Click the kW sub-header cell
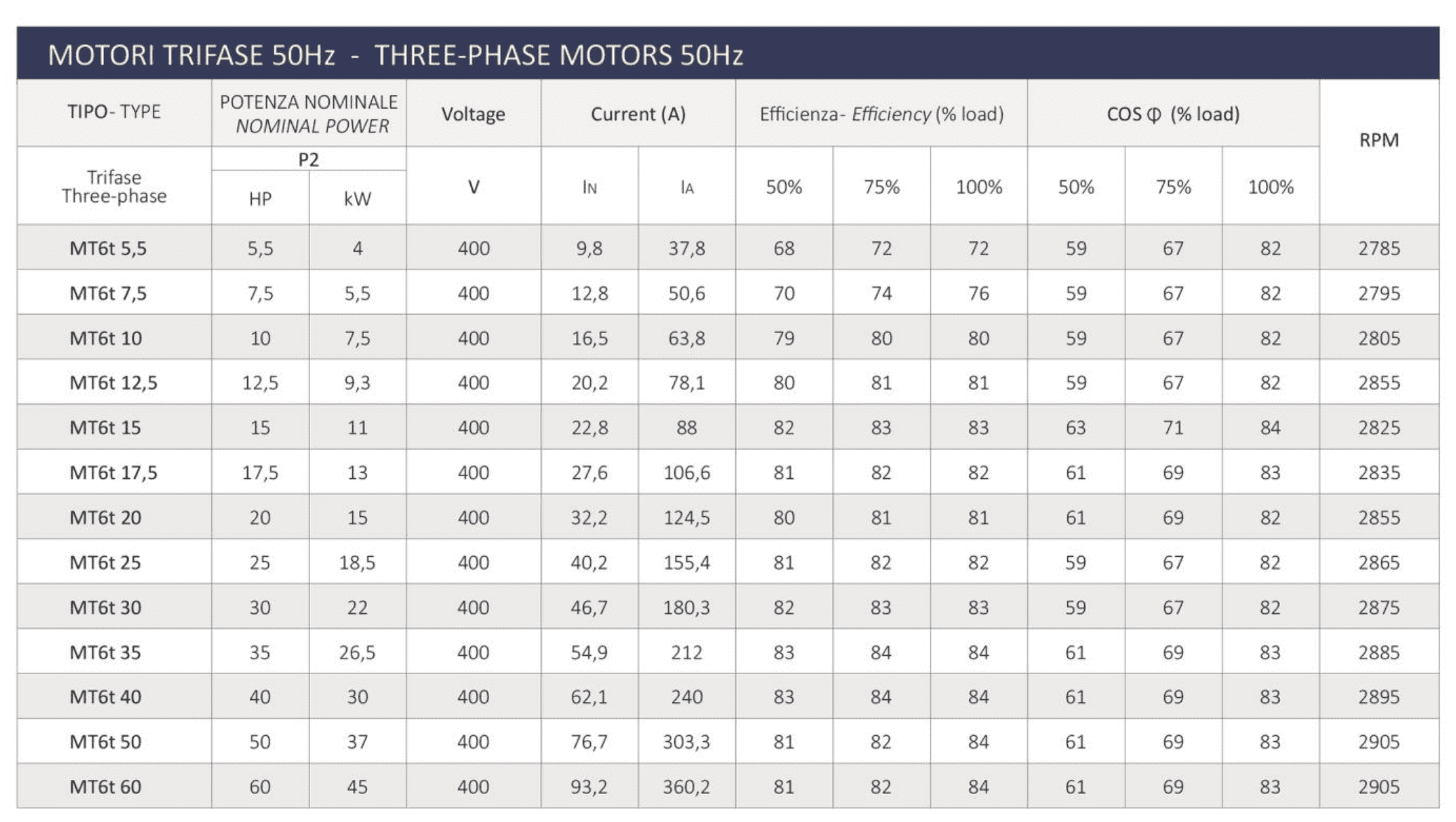1456x822 pixels. click(357, 199)
